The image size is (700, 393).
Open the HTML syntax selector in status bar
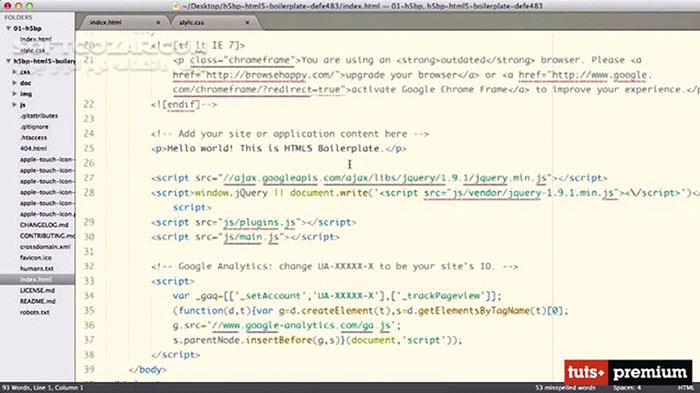[x=686, y=388]
